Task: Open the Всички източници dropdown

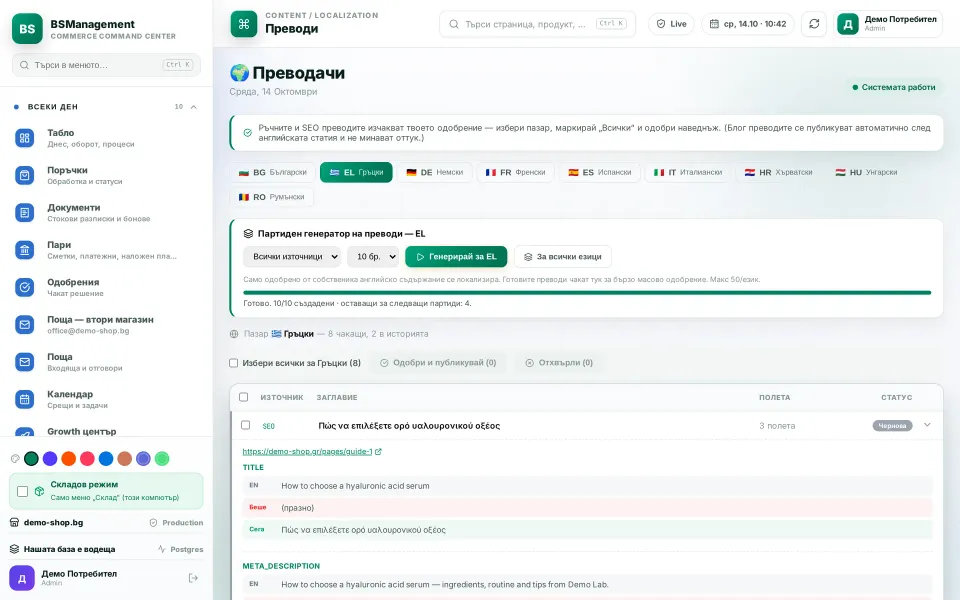Action: click(292, 257)
